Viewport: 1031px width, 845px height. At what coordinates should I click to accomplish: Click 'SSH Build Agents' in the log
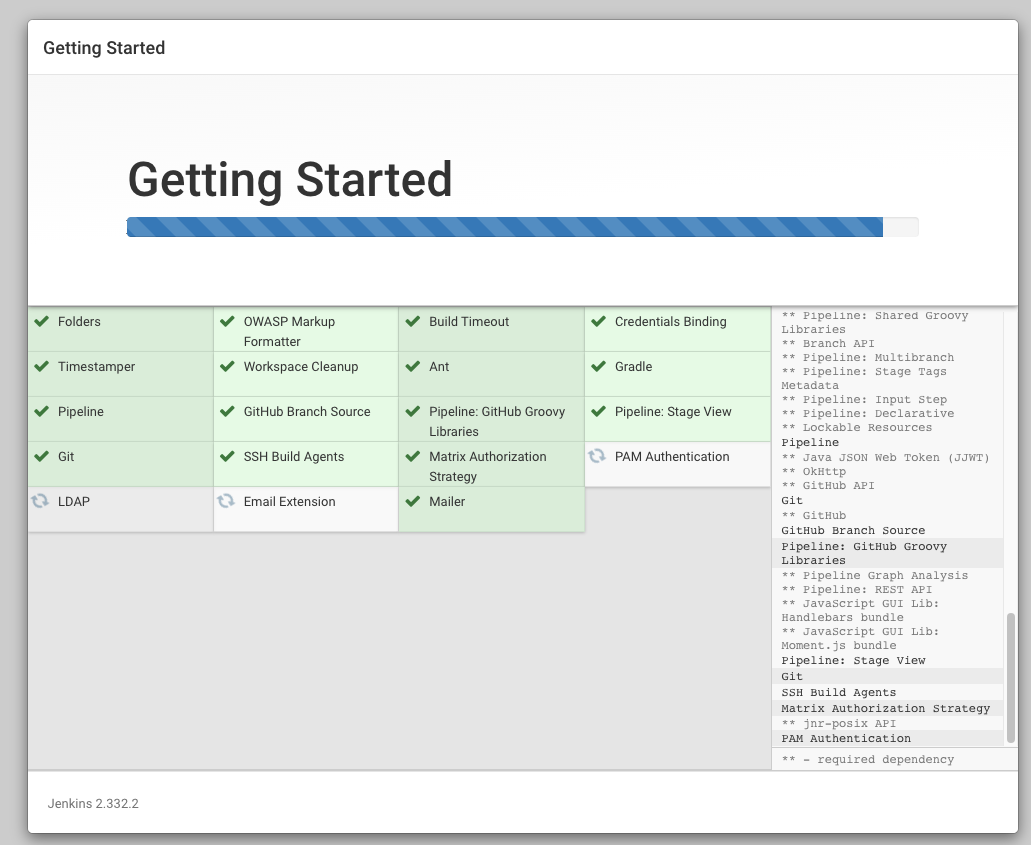pos(838,692)
